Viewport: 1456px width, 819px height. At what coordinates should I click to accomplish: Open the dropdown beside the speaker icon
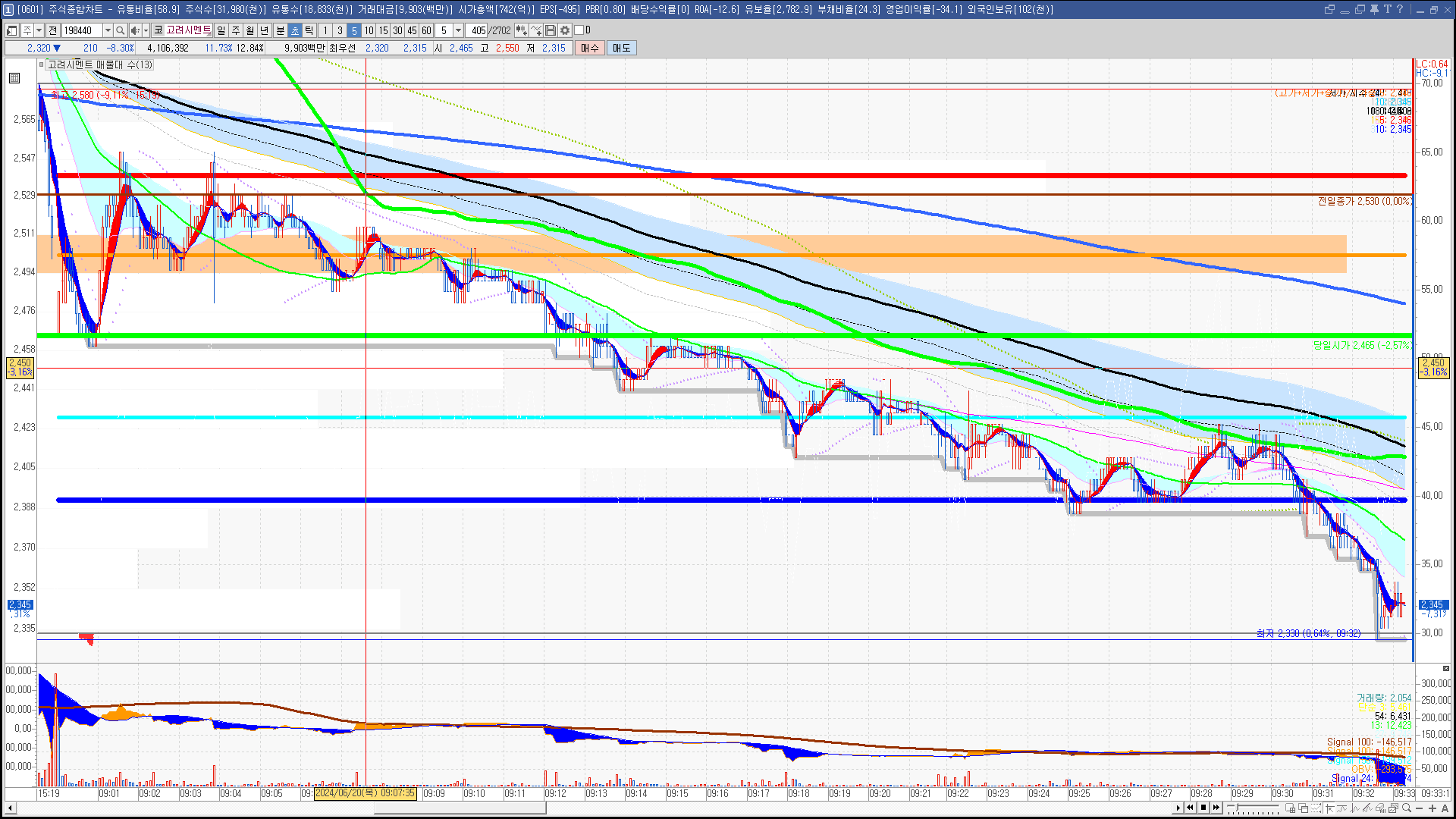pyautogui.click(x=146, y=30)
